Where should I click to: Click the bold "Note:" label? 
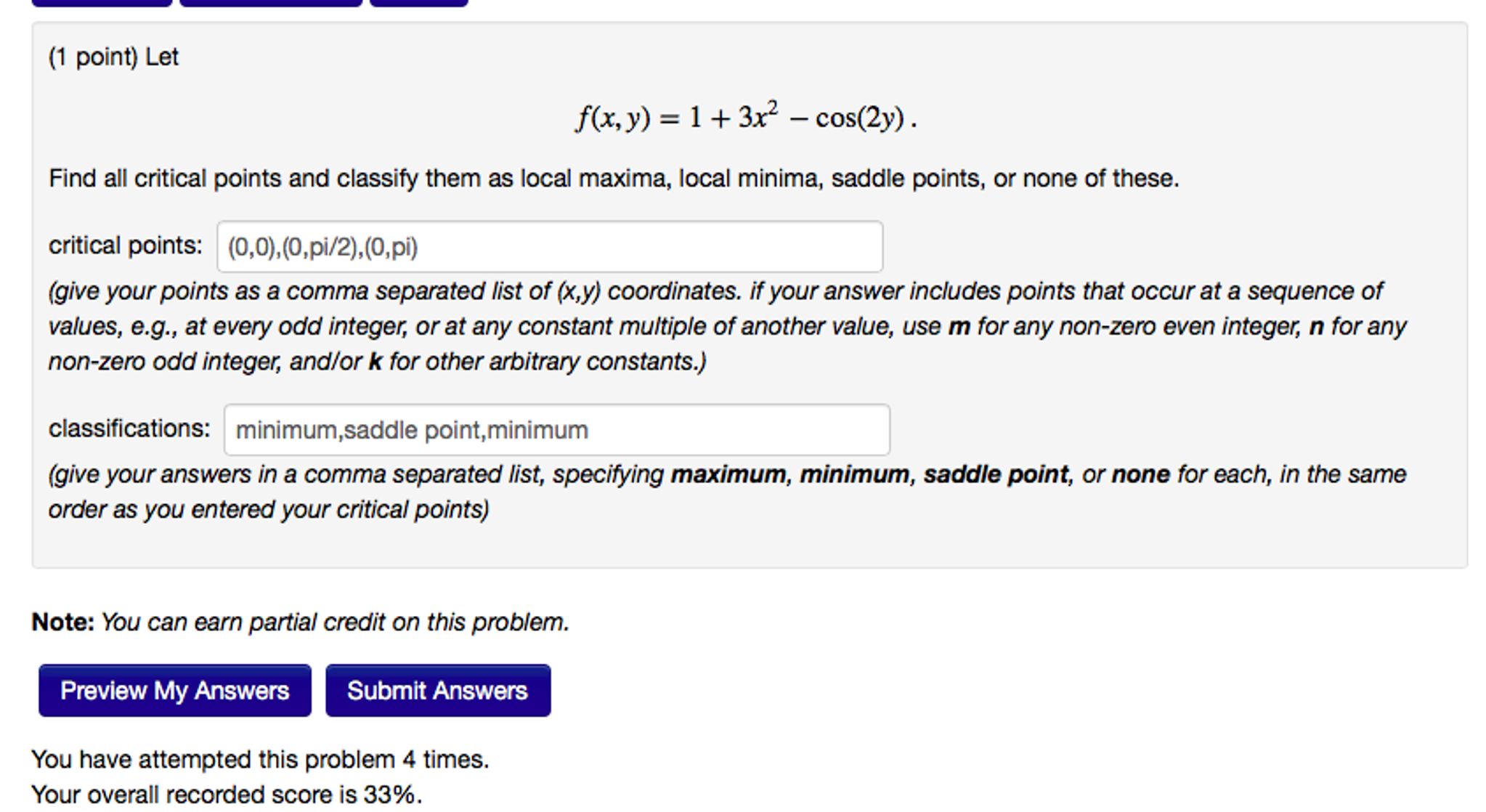click(x=62, y=622)
